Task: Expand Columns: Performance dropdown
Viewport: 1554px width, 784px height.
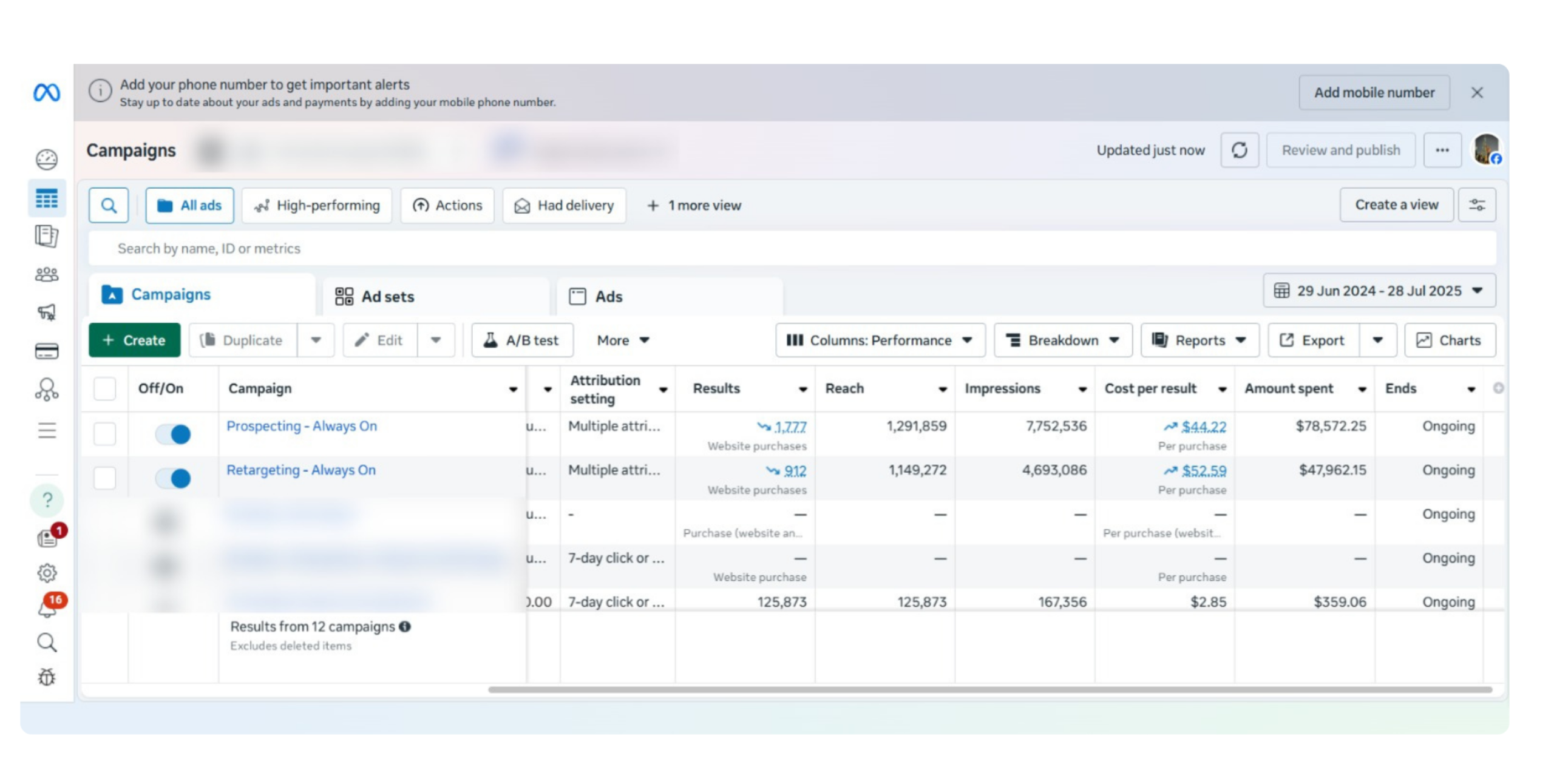Action: click(880, 340)
